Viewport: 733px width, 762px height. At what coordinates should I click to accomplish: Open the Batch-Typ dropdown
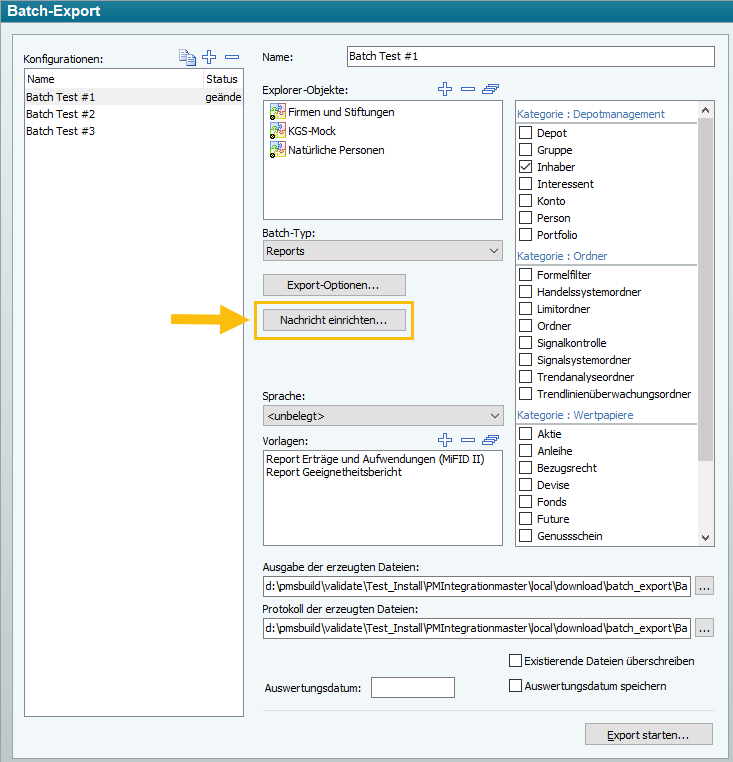pyautogui.click(x=382, y=251)
